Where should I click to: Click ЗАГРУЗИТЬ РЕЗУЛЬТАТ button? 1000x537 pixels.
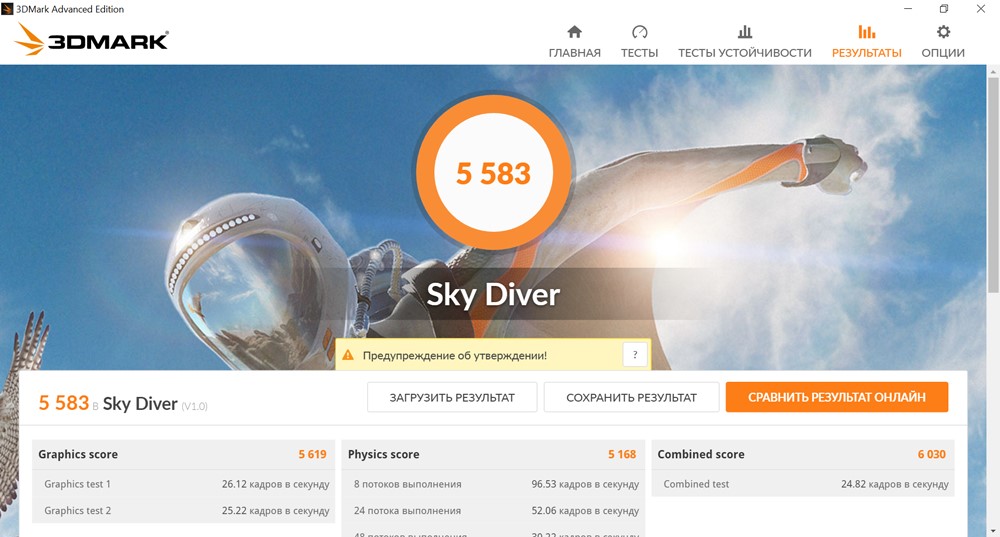point(452,397)
